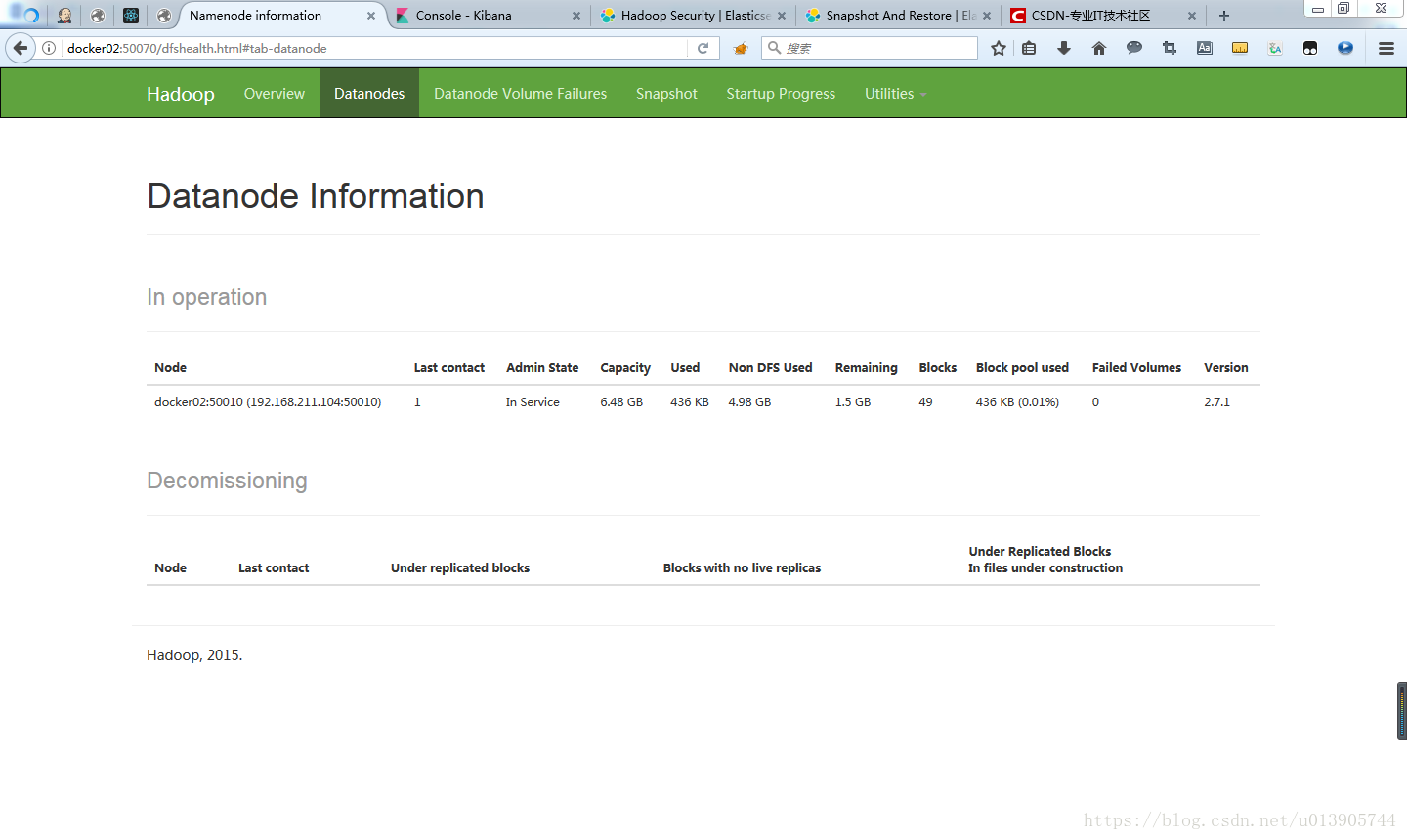Click the 'Hadoop, 2015.' footer text
Image resolution: width=1407 pixels, height=840 pixels.
coord(194,655)
